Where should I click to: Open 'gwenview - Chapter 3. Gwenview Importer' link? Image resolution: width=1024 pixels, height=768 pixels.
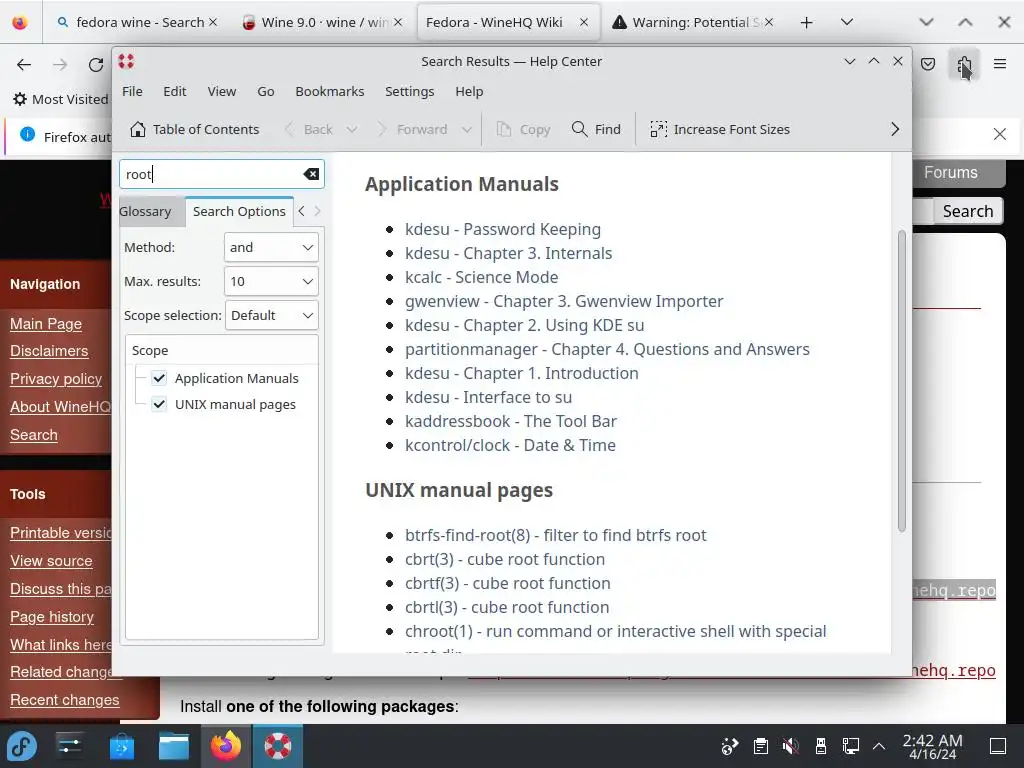click(564, 301)
